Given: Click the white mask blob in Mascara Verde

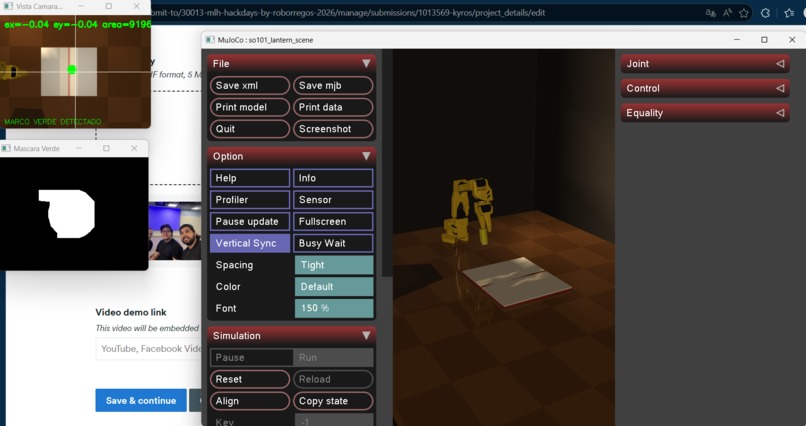Looking at the screenshot, I should pyautogui.click(x=67, y=213).
